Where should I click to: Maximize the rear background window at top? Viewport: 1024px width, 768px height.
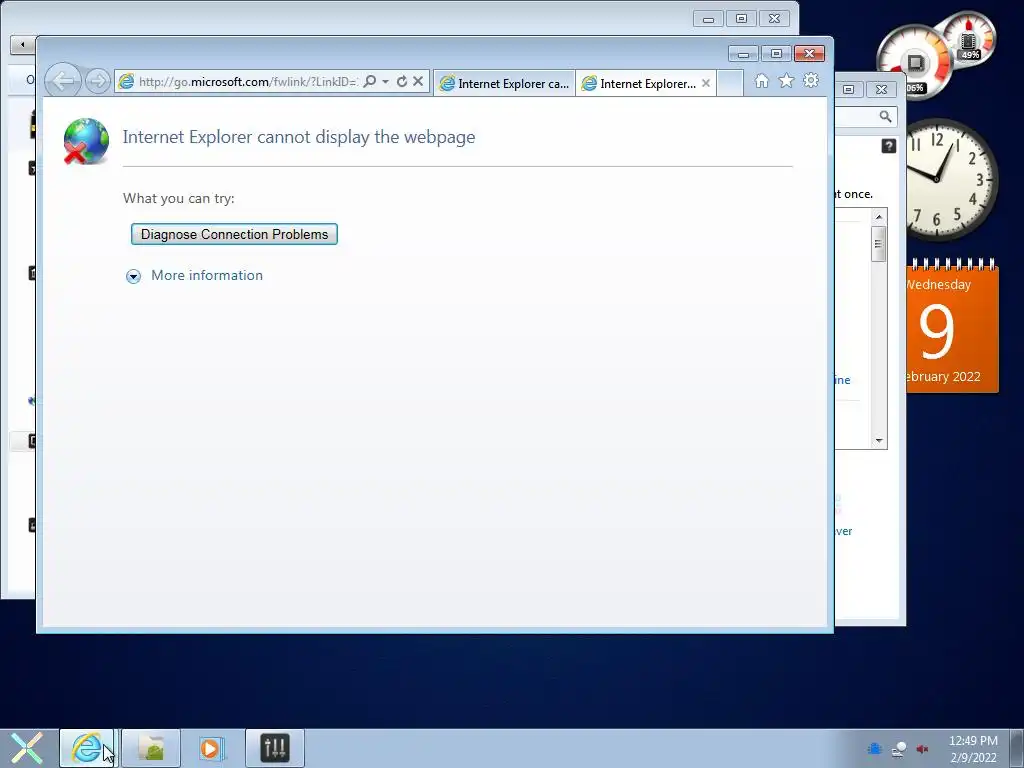(741, 19)
